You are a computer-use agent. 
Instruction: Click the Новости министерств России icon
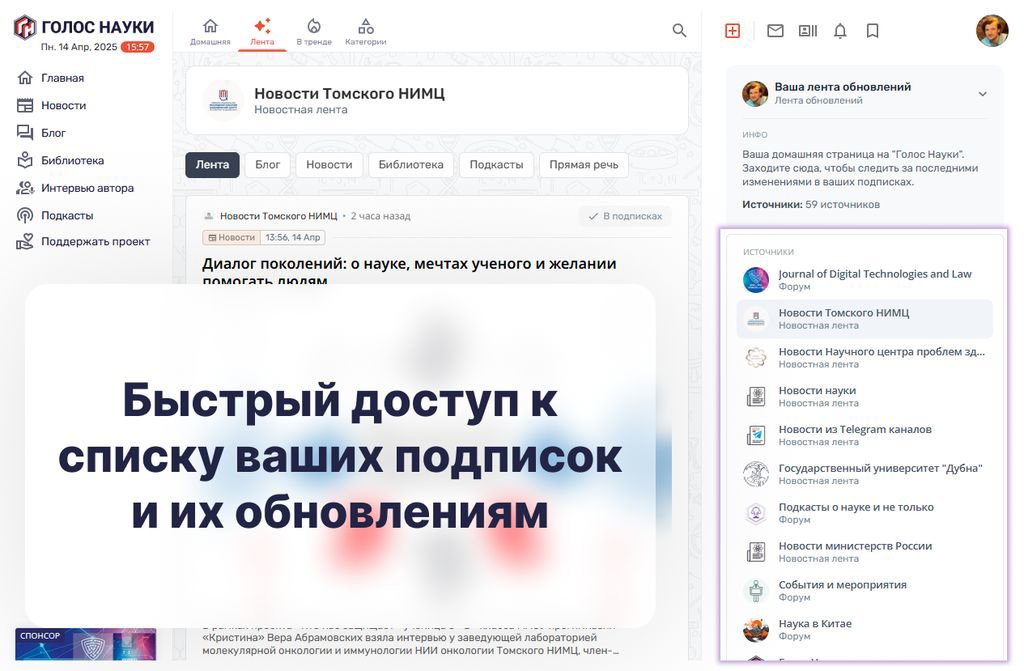click(x=756, y=552)
